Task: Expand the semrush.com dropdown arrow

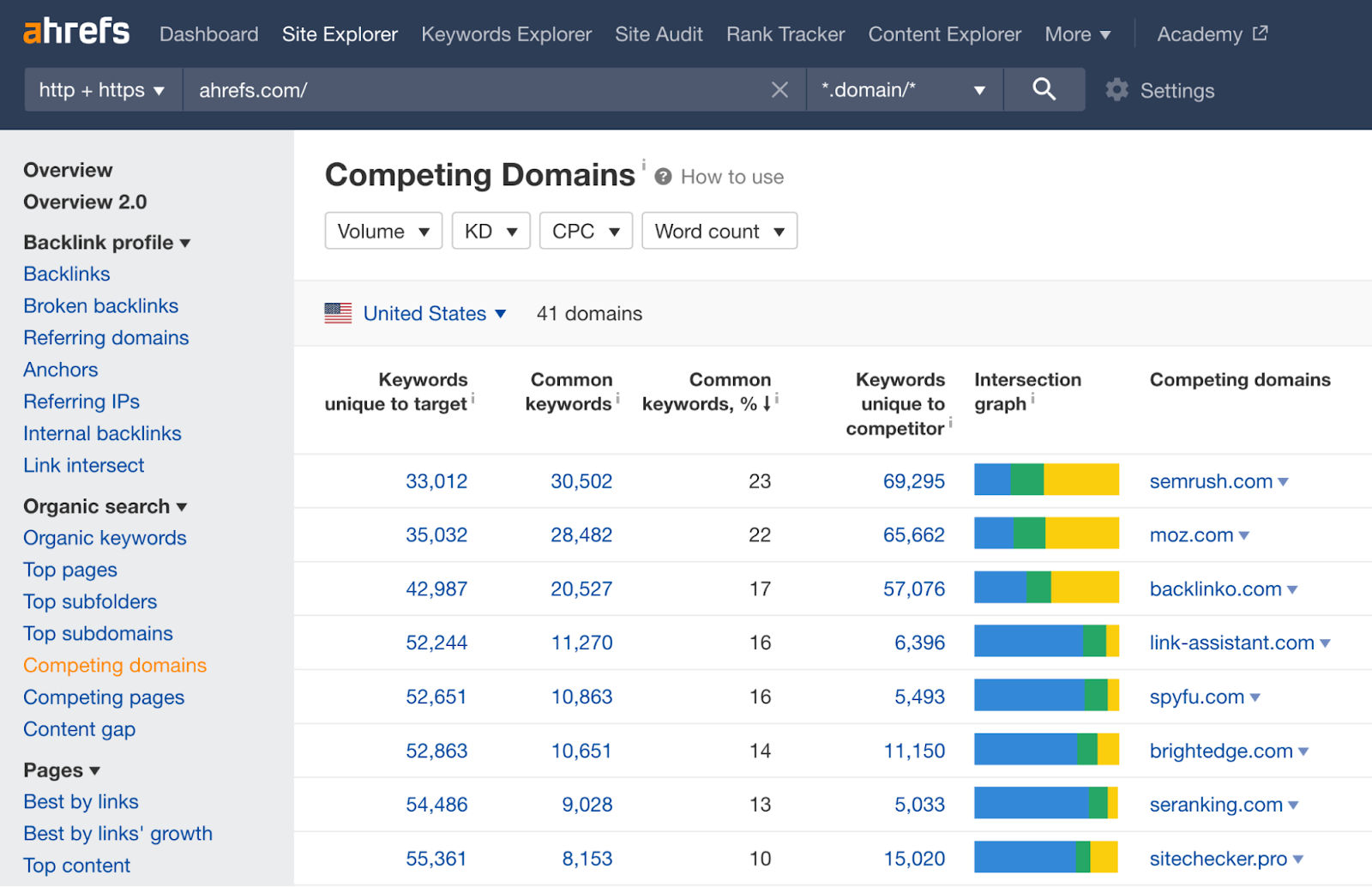Action: point(1283,482)
